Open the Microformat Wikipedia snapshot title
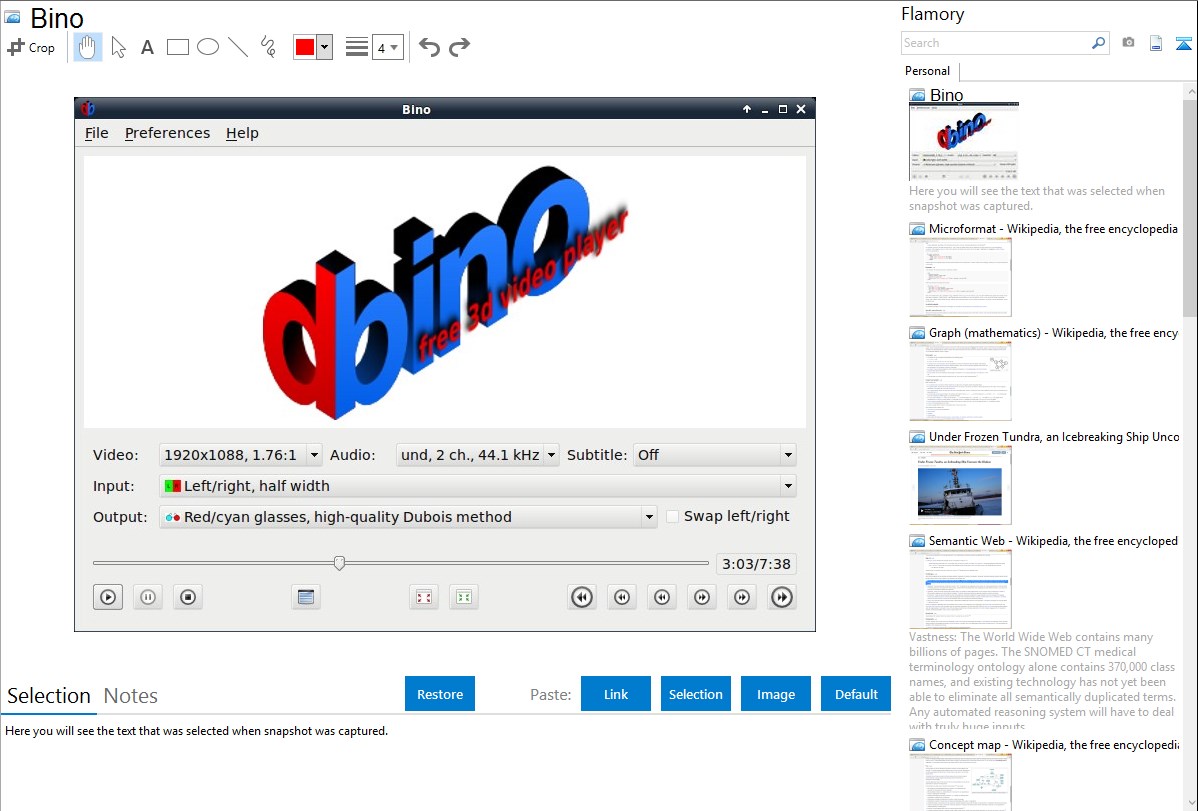The image size is (1198, 811). point(1053,229)
